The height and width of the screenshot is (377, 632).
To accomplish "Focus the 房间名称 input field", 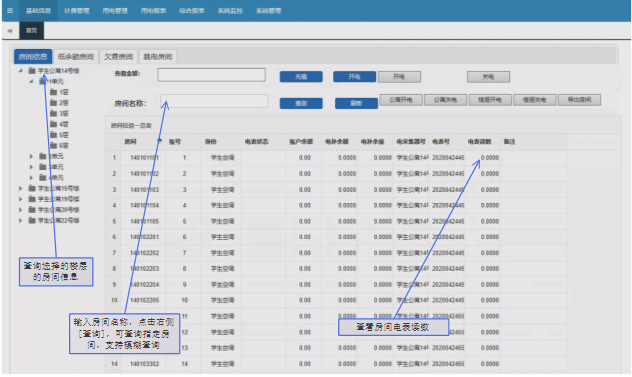I will click(214, 101).
